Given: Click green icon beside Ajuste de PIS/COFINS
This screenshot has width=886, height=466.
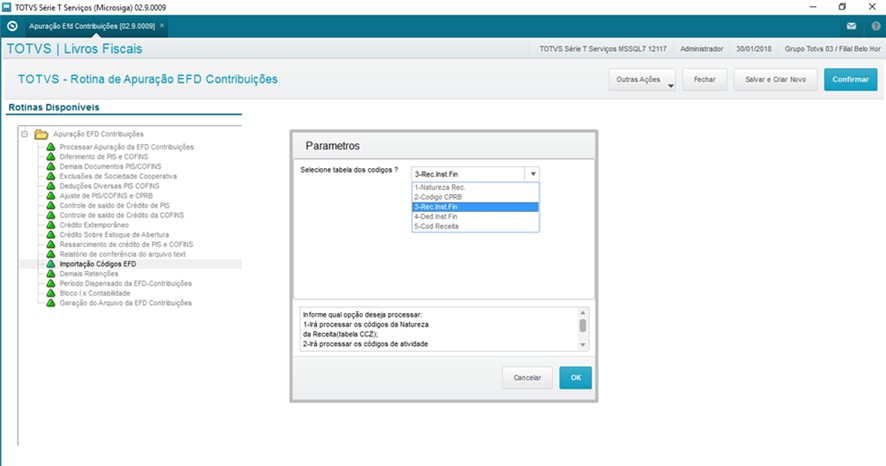Looking at the screenshot, I should pyautogui.click(x=51, y=195).
